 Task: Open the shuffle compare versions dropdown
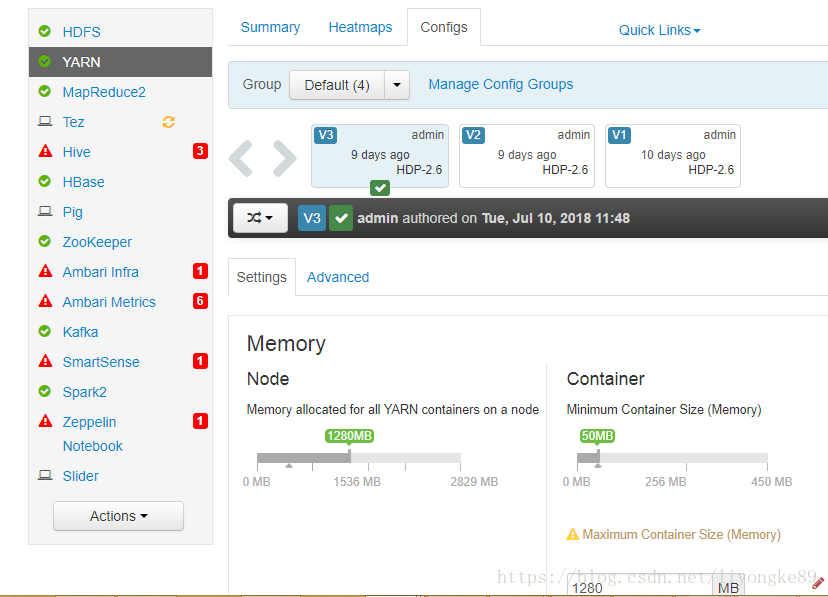click(260, 218)
